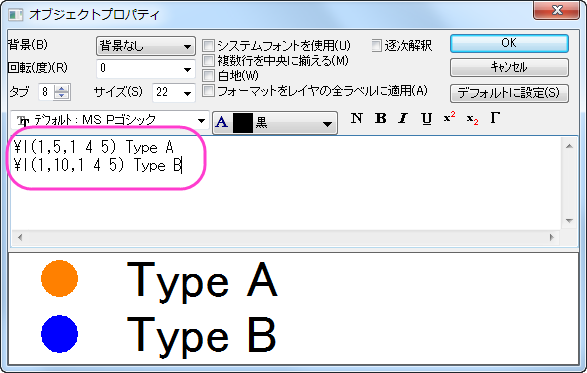Click the 'Type B' preview text
The image size is (587, 373).
click(x=201, y=337)
